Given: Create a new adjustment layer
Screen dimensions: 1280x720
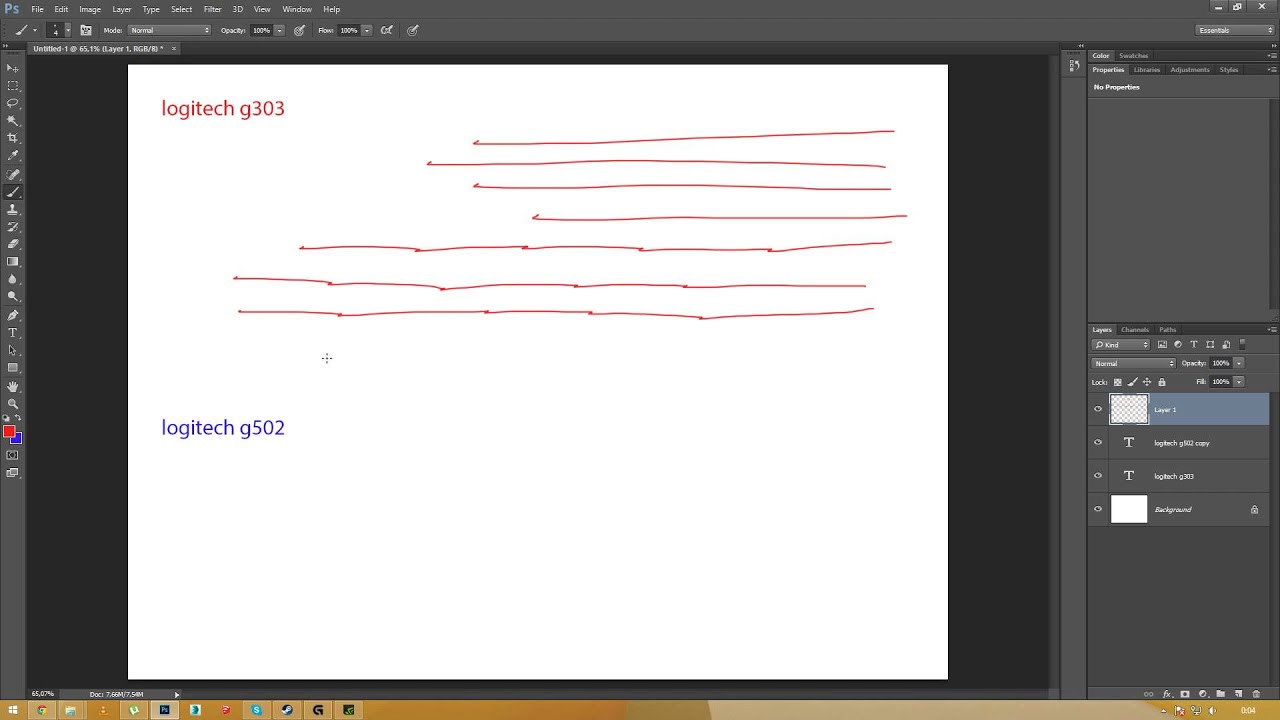Looking at the screenshot, I should 1203,694.
